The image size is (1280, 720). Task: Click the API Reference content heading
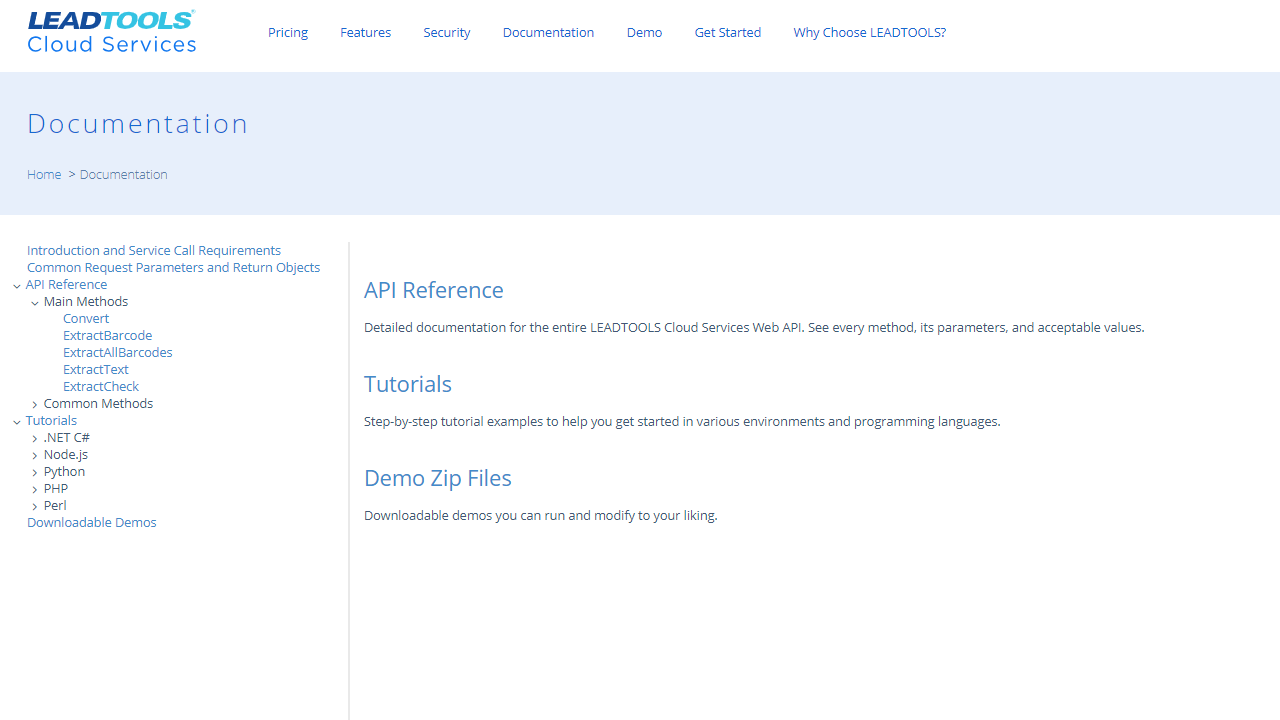pos(434,290)
